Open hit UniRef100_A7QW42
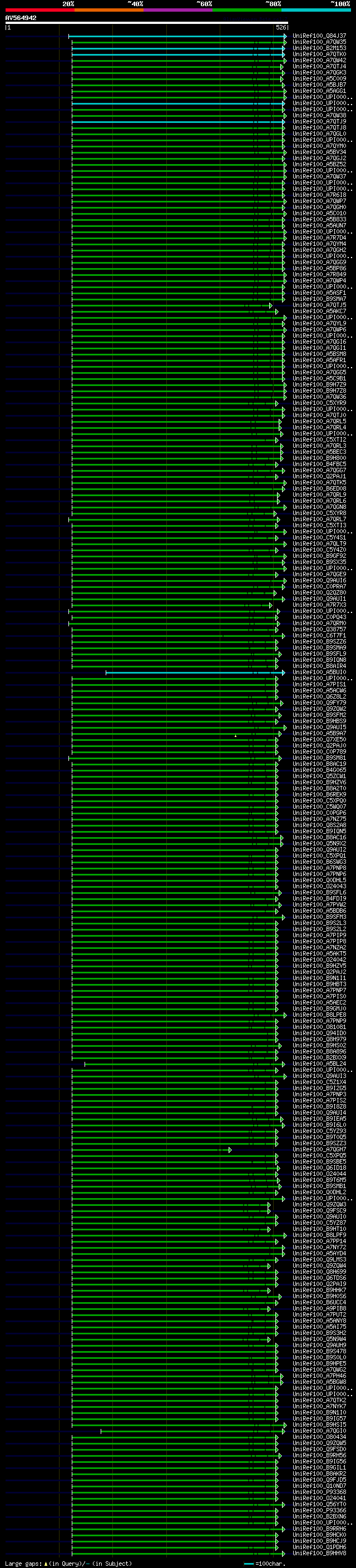Image resolution: width=356 pixels, height=1568 pixels. pyautogui.click(x=319, y=60)
